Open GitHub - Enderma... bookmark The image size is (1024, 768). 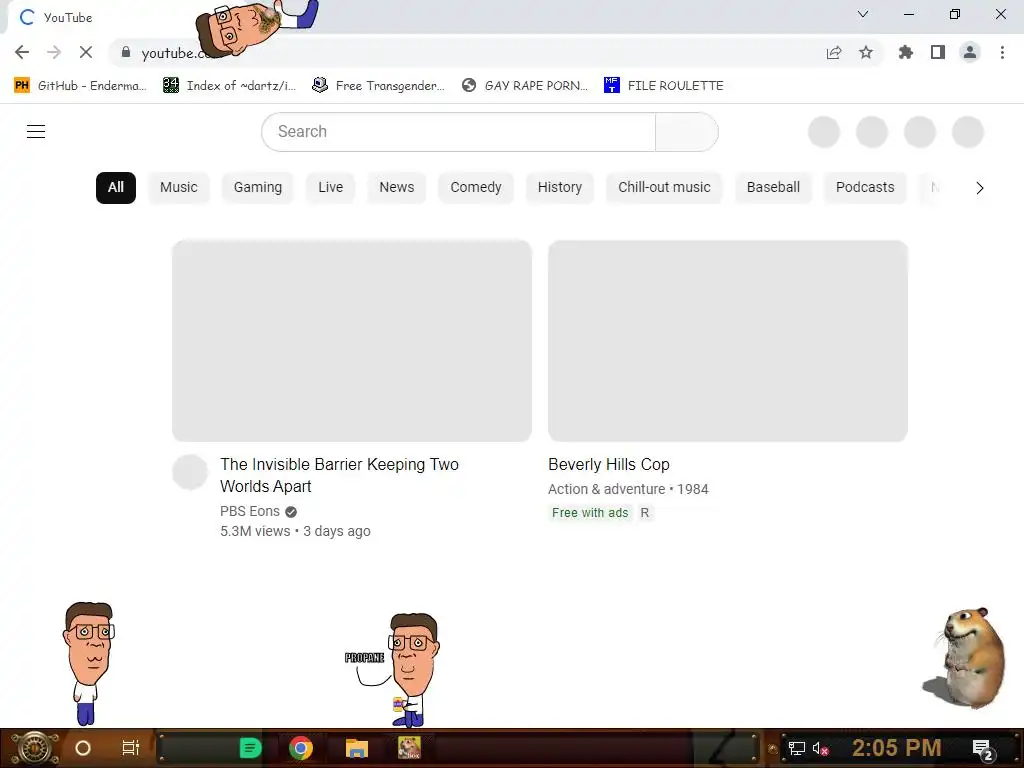[80, 86]
